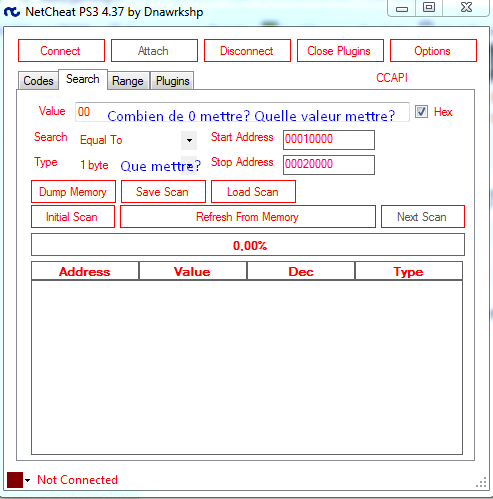Viewport: 493px width, 499px height.
Task: Click the Connect button
Action: (x=61, y=51)
